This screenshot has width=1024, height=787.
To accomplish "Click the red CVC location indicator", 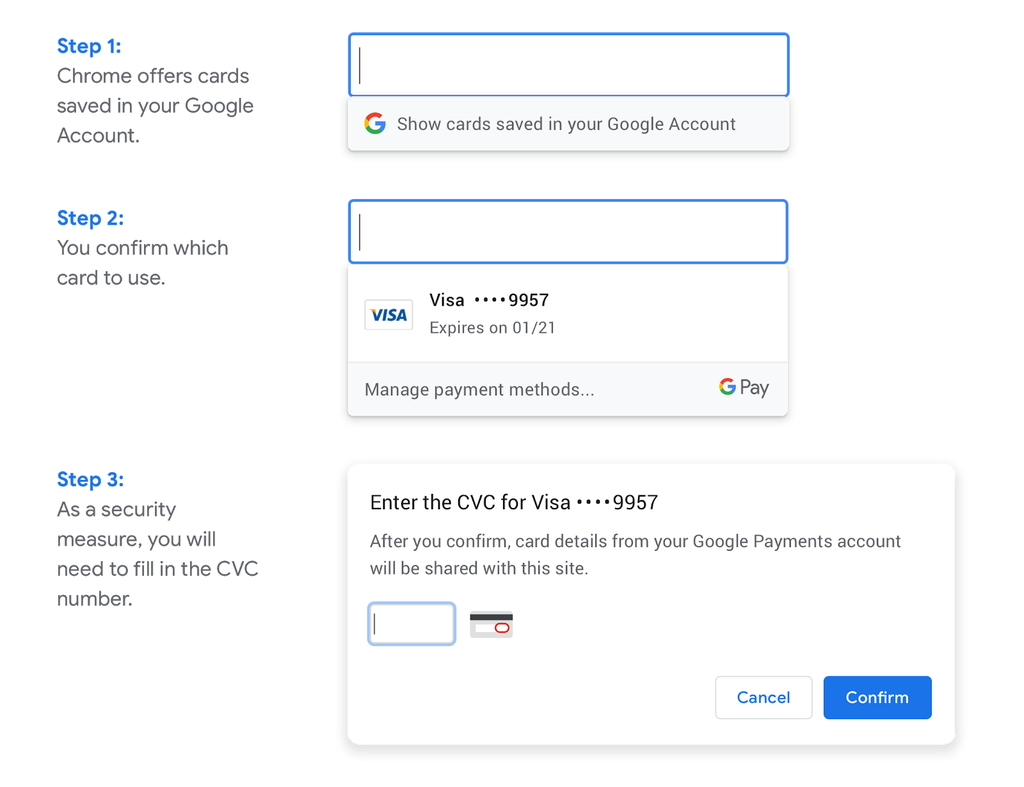I will [x=500, y=630].
